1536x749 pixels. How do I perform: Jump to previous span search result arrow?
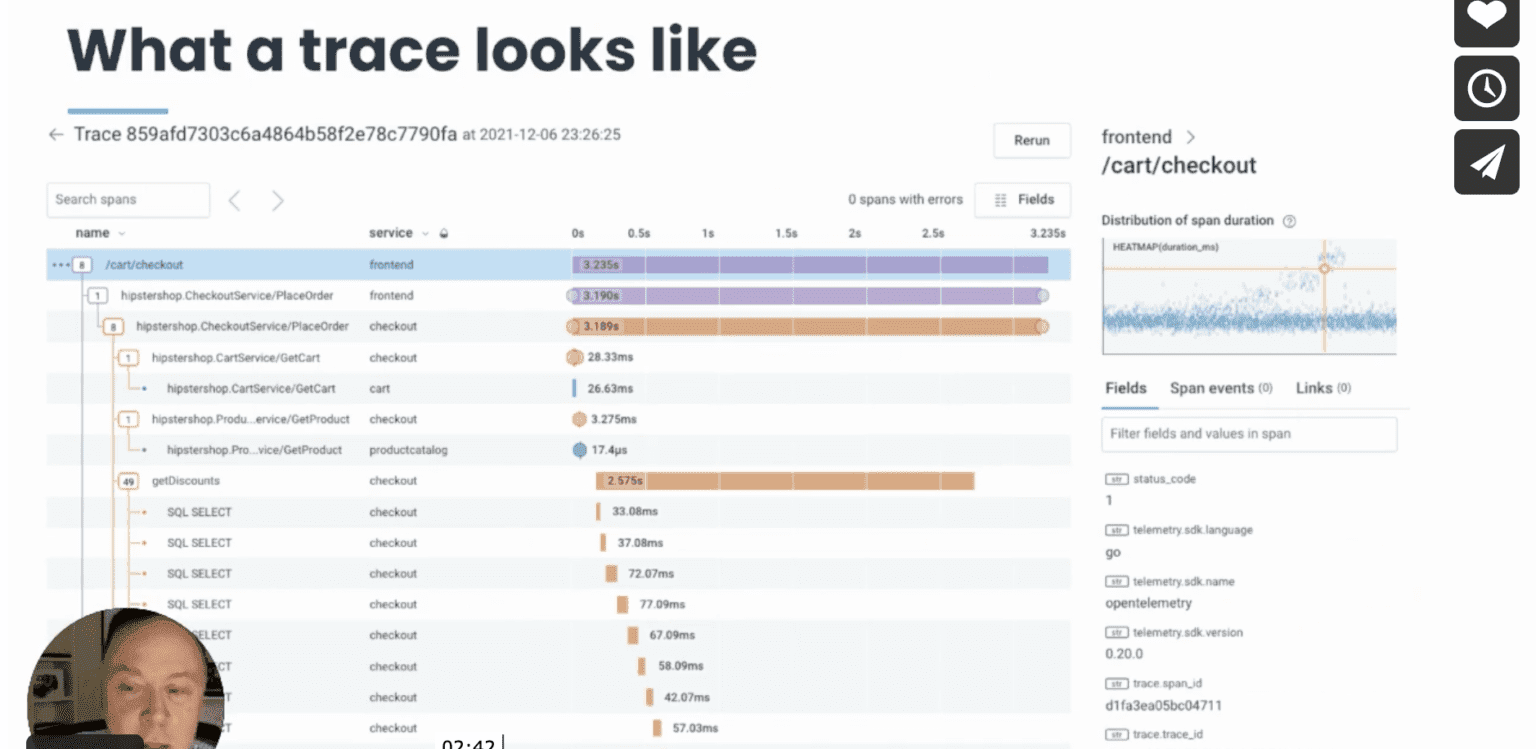234,201
